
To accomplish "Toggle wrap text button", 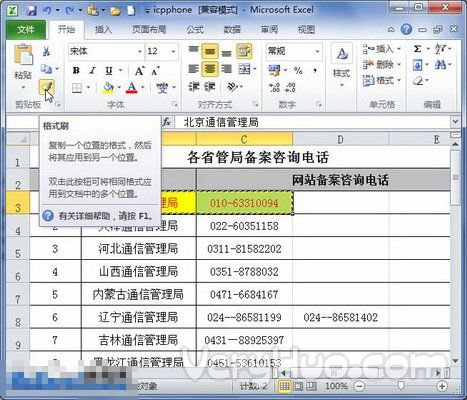I will pyautogui.click(x=244, y=51).
